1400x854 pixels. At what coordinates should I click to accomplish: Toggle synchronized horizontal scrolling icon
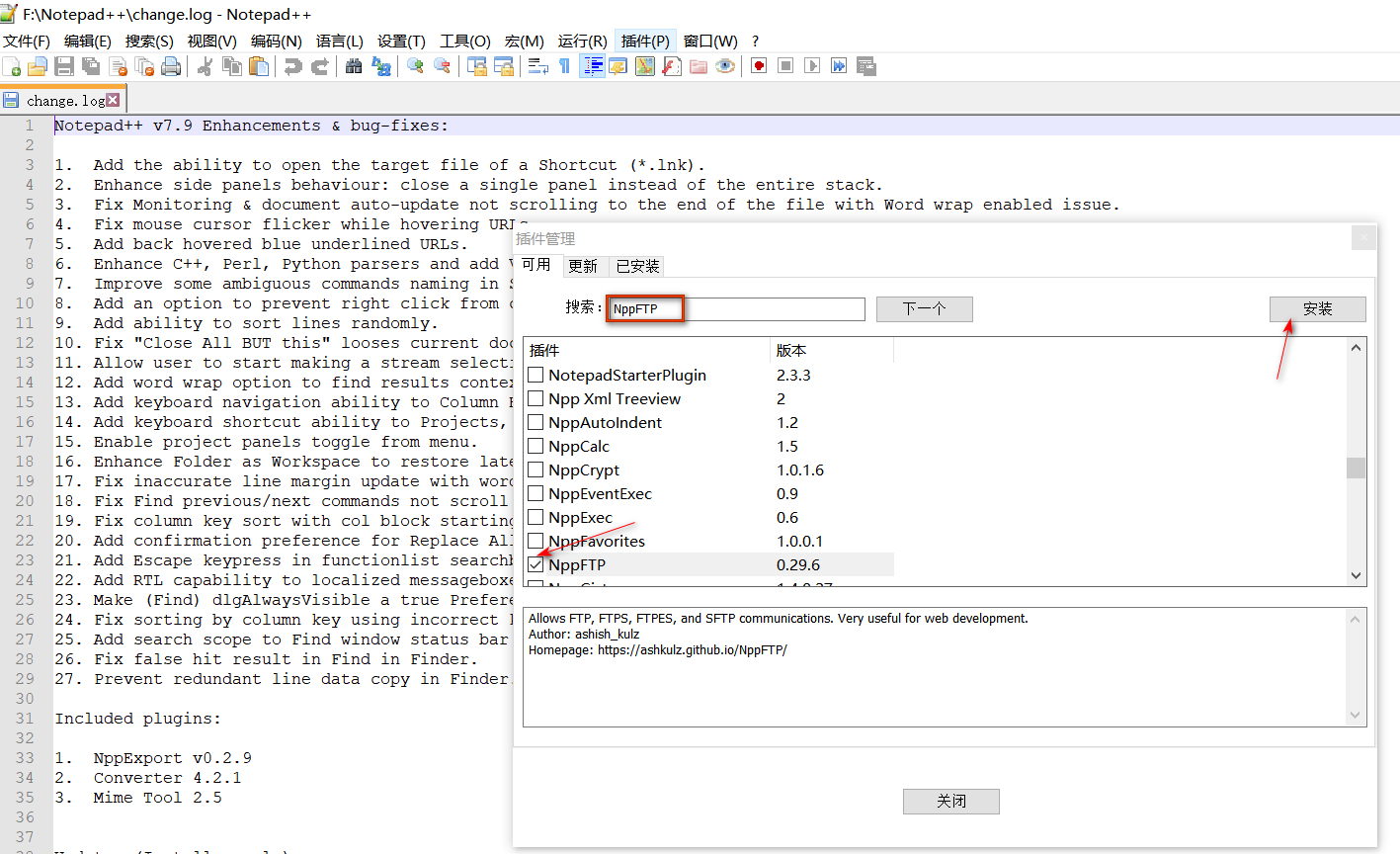pos(504,66)
